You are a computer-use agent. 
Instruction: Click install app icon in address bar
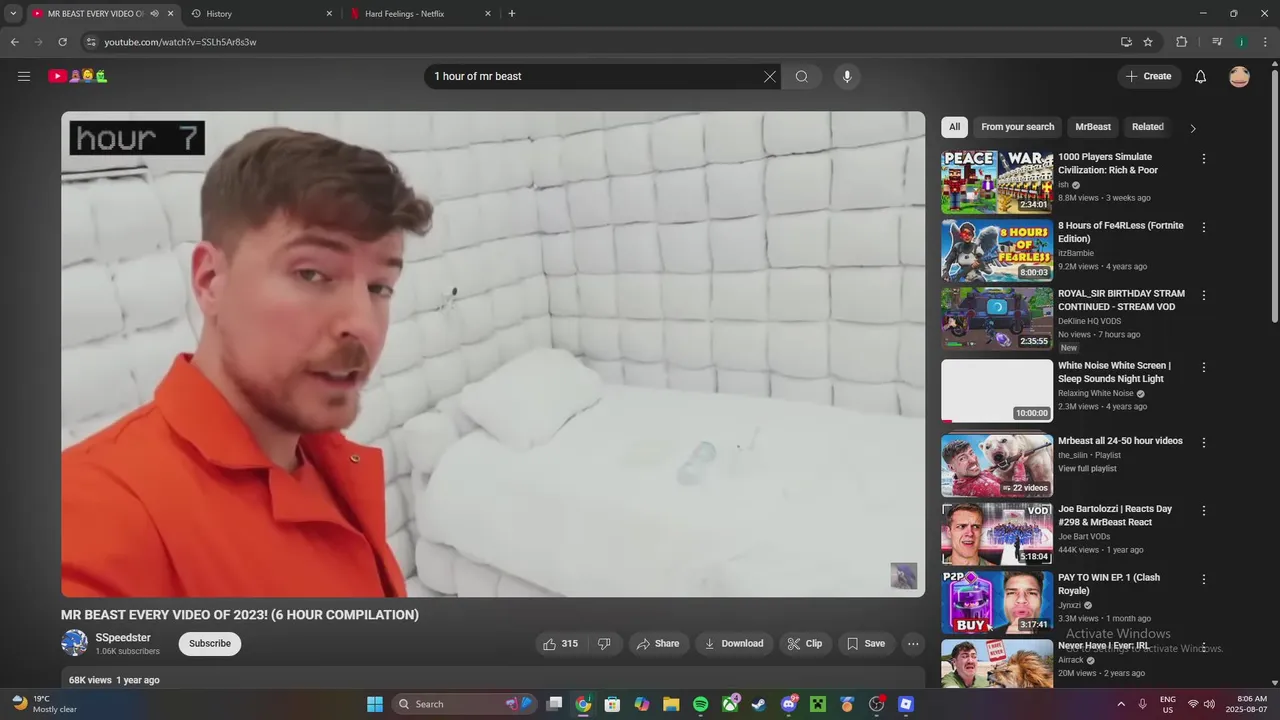tap(1126, 42)
